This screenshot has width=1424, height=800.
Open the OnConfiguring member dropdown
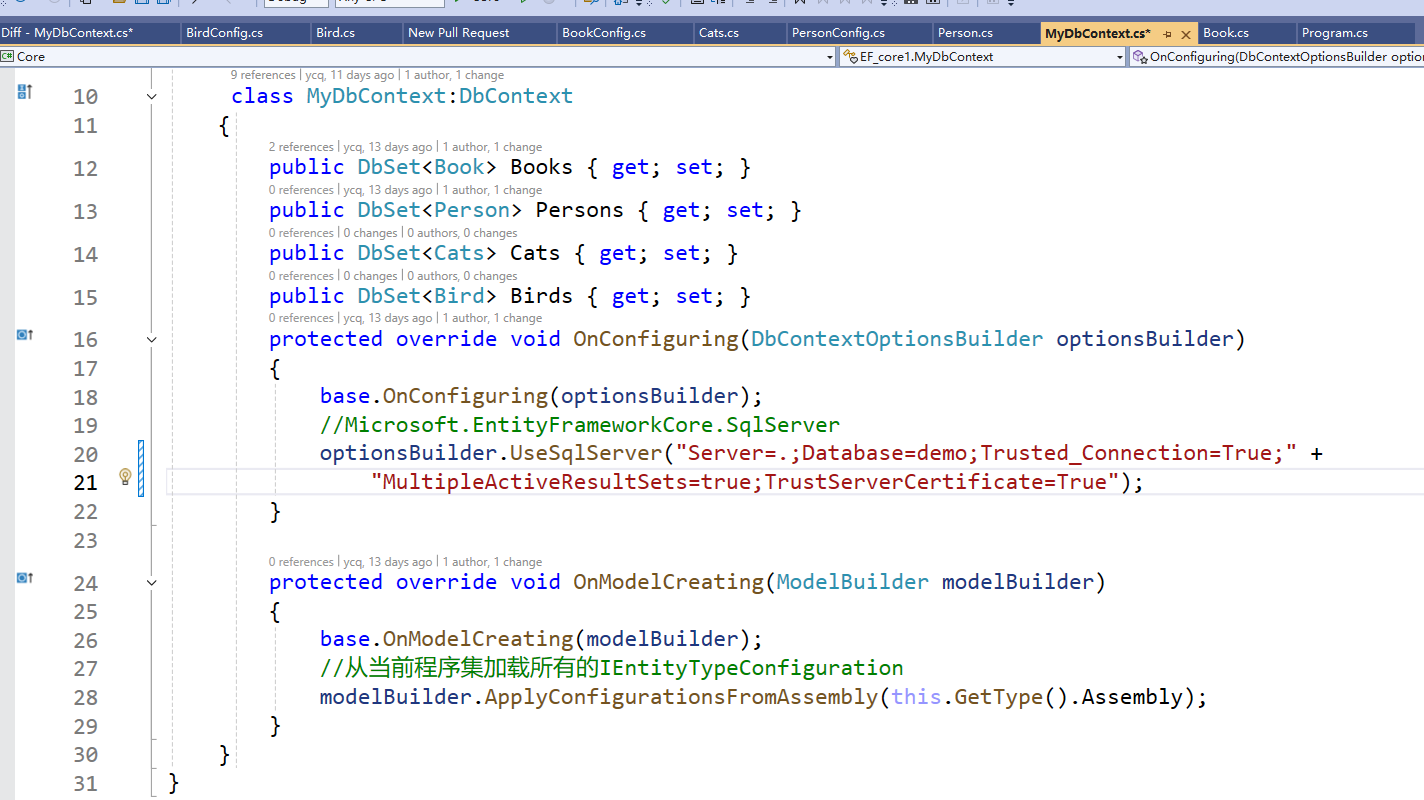[1270, 56]
